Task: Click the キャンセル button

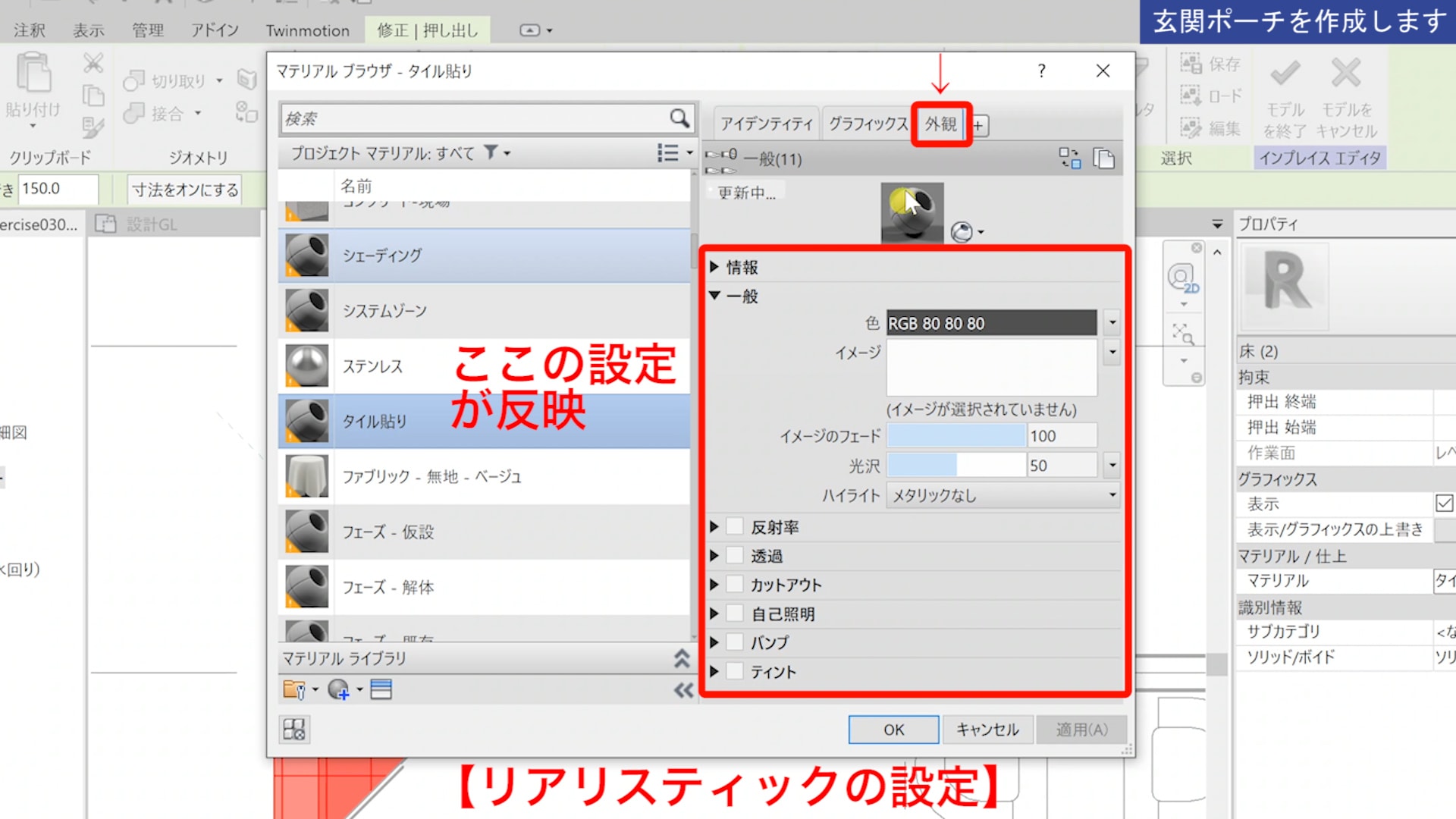Action: click(x=987, y=730)
